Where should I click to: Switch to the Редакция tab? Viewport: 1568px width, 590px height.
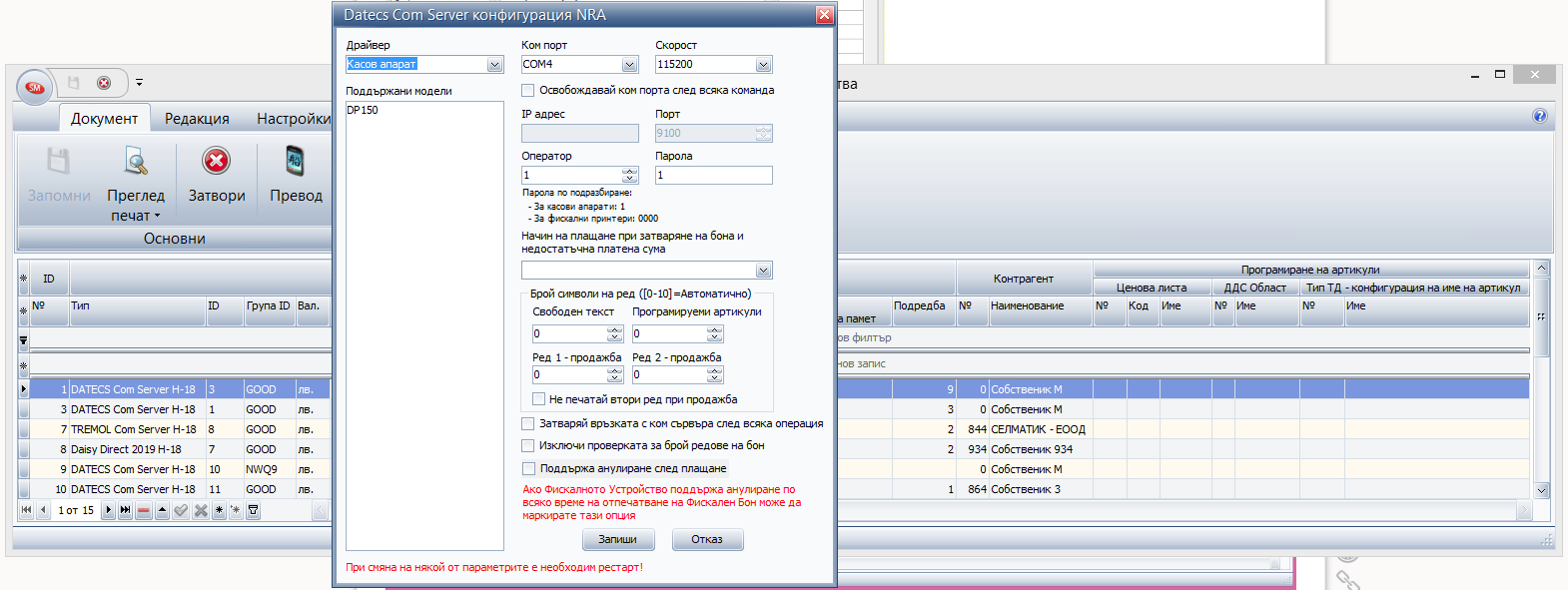point(197,118)
